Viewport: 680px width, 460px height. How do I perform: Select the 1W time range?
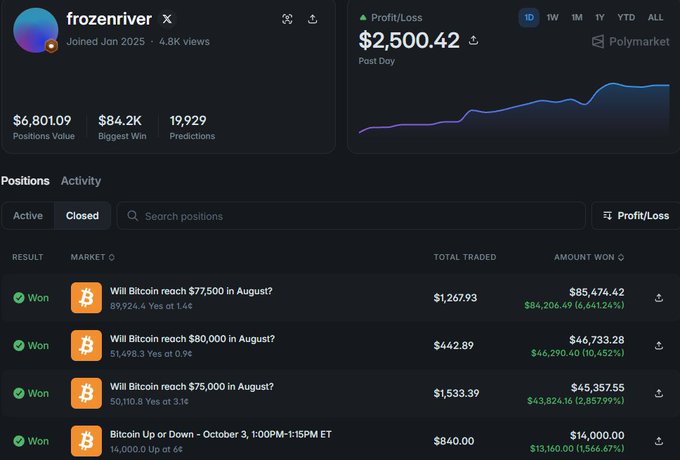(552, 18)
